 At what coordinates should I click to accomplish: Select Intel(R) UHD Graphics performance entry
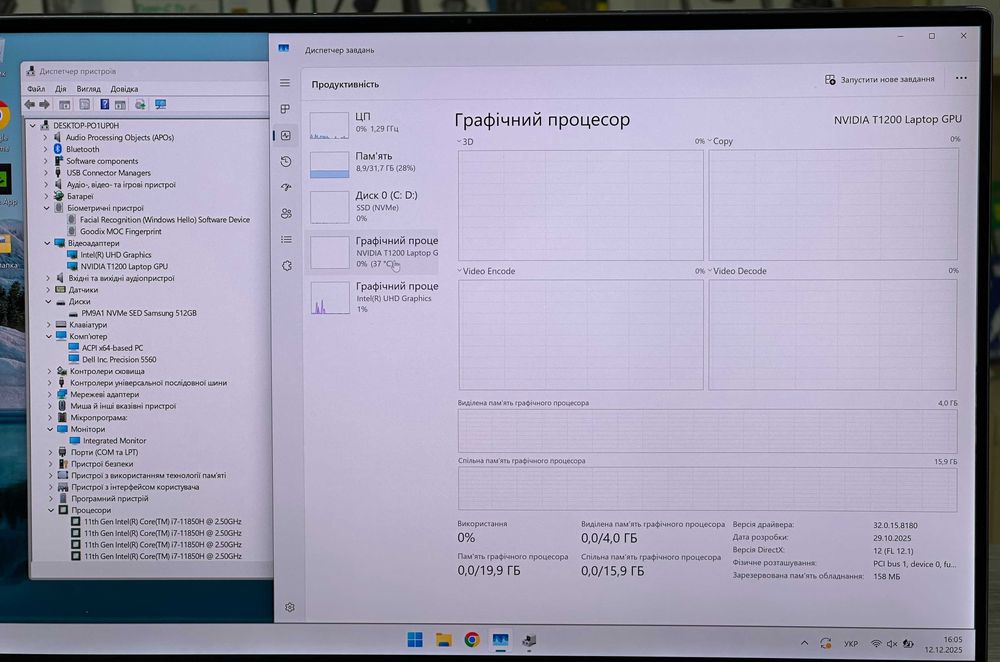[373, 298]
